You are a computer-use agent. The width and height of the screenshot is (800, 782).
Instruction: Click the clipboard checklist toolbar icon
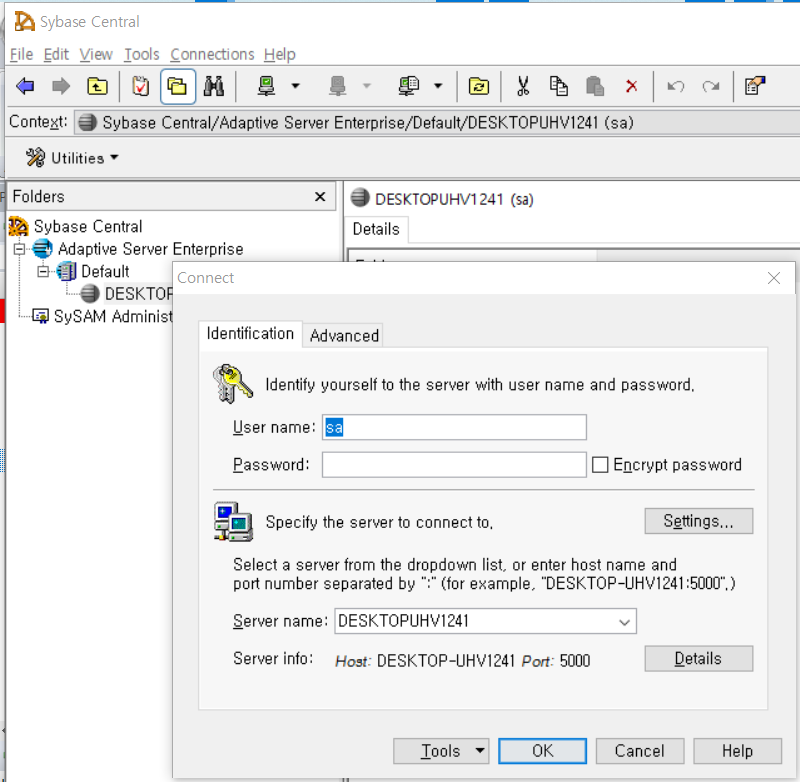140,86
